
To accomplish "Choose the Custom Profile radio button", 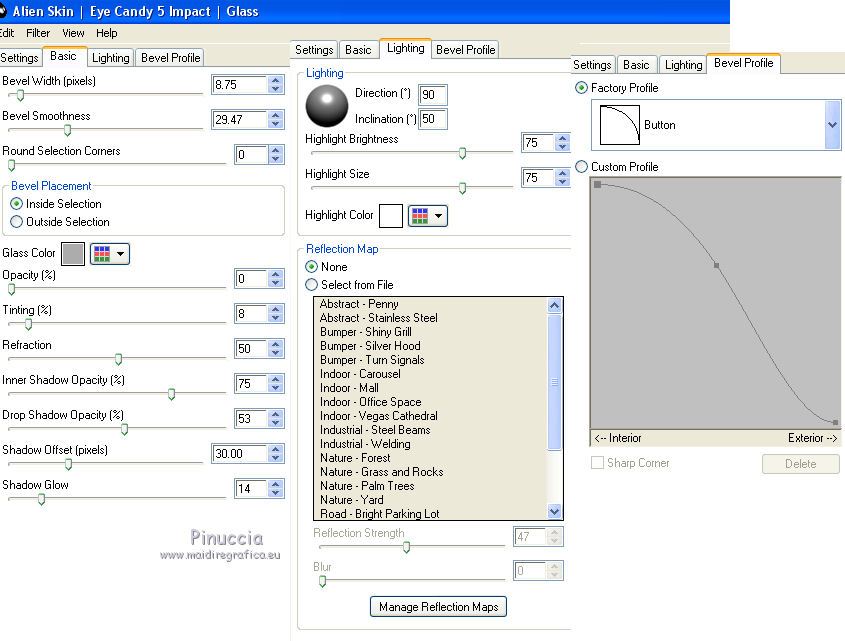I will (582, 167).
